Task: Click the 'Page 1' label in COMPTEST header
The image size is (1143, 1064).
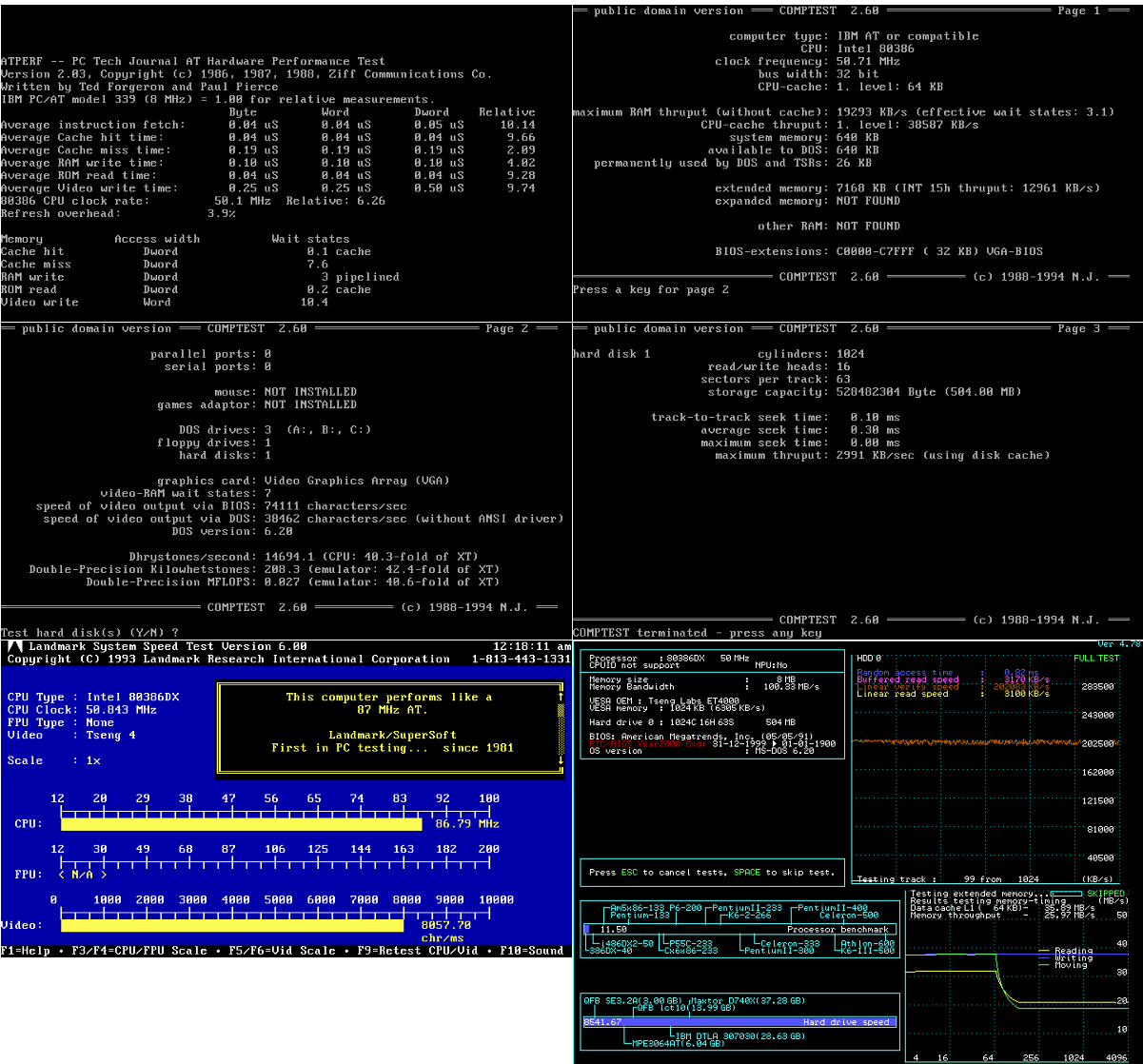Action: tap(1078, 10)
